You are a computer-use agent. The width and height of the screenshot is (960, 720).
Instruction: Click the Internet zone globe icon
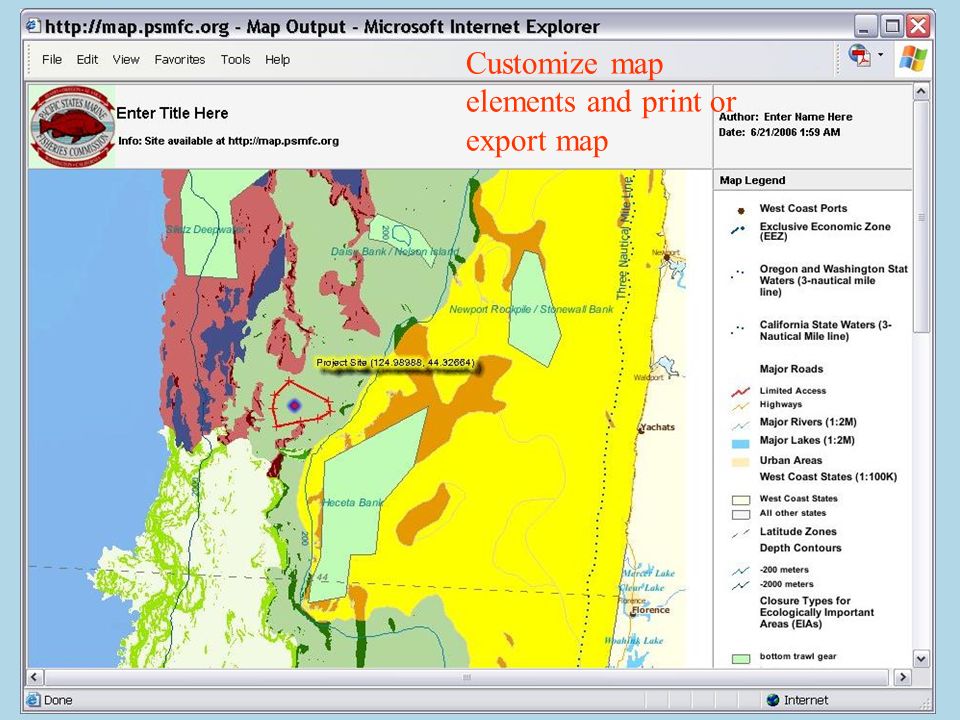pos(773,700)
